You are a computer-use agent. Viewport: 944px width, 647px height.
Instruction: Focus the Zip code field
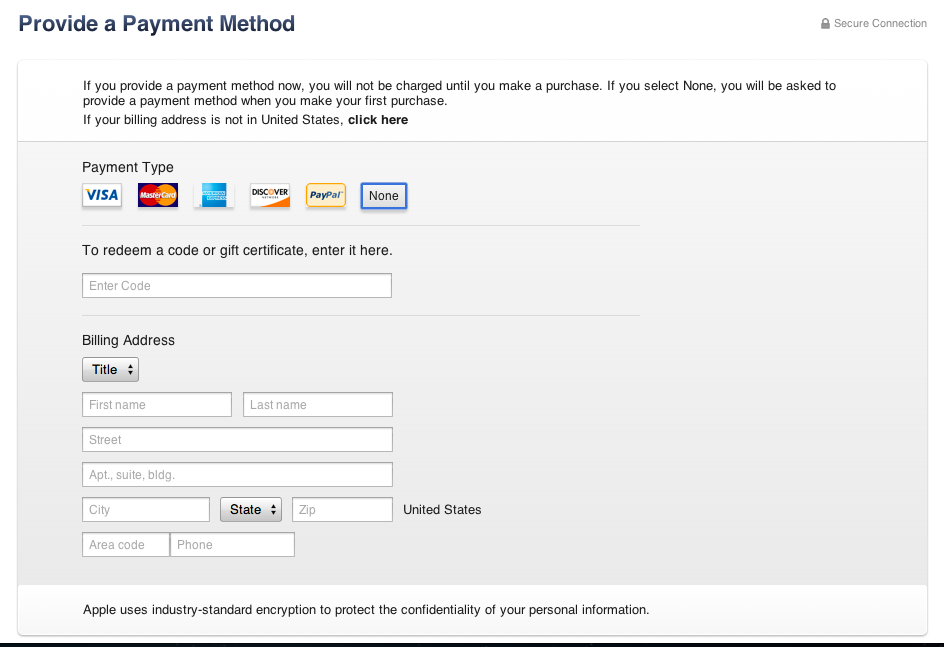click(x=342, y=510)
